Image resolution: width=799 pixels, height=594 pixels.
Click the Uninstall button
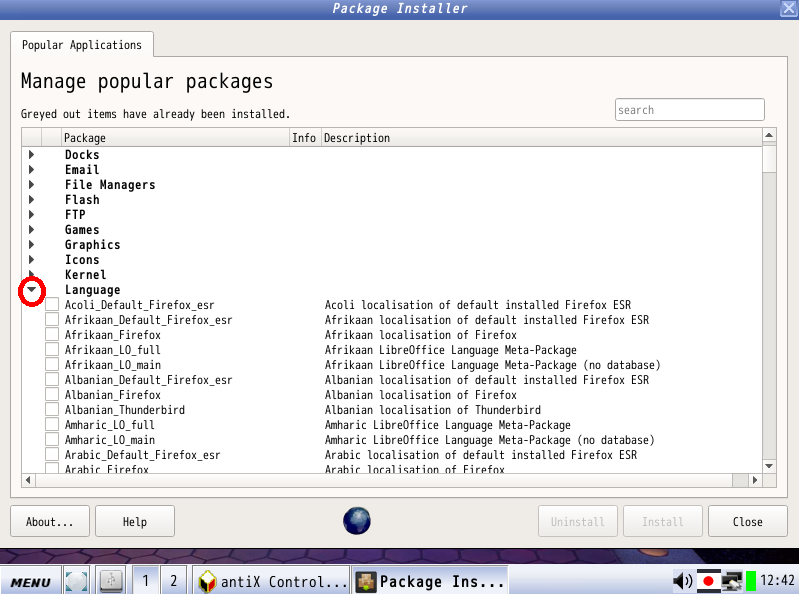[x=577, y=521]
